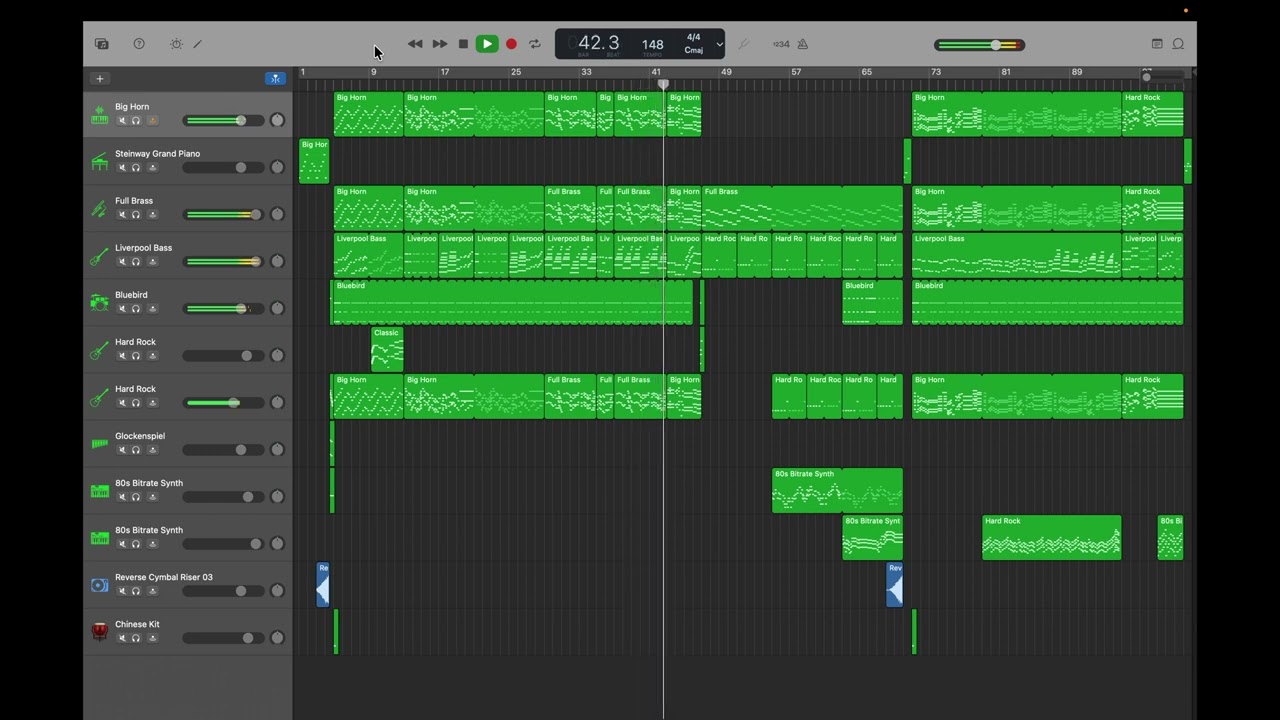Toggle record enable on Bluebird track
This screenshot has width=1280, height=720.
click(152, 308)
